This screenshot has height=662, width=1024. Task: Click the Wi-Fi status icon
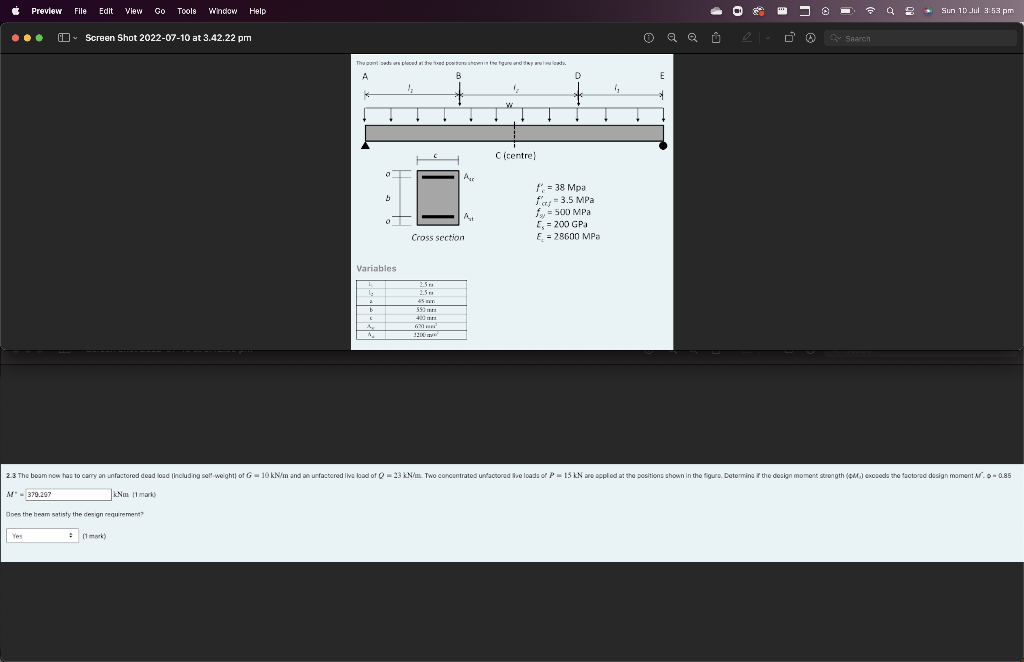[871, 10]
